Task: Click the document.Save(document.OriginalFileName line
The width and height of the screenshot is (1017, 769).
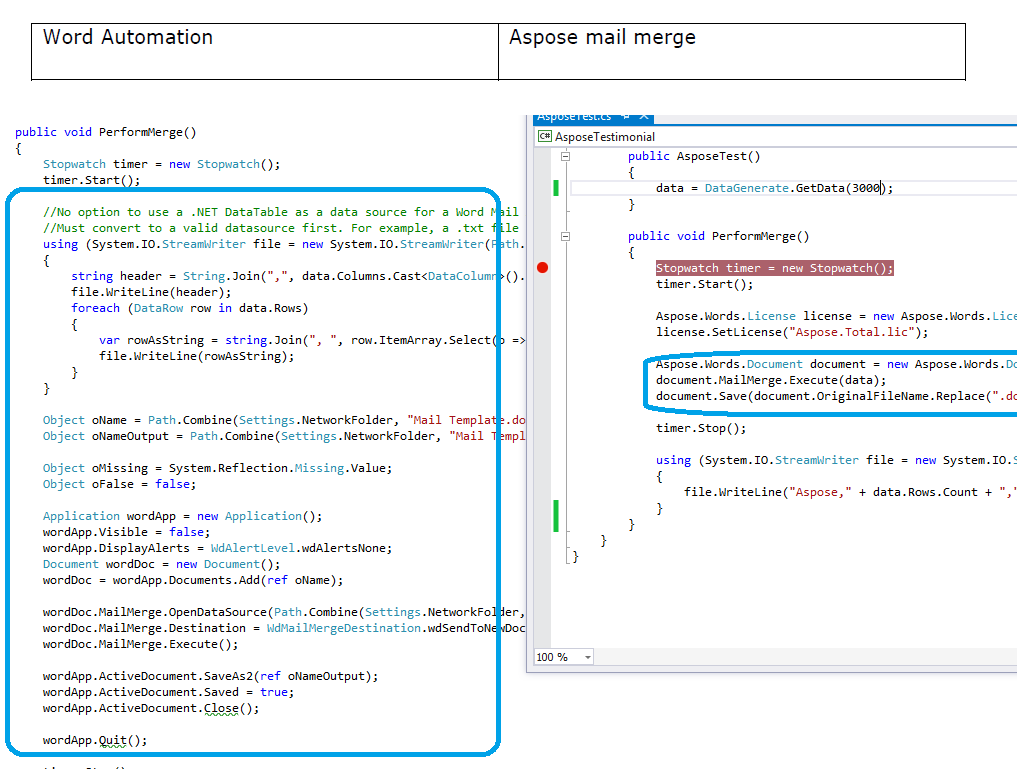Action: (x=836, y=396)
